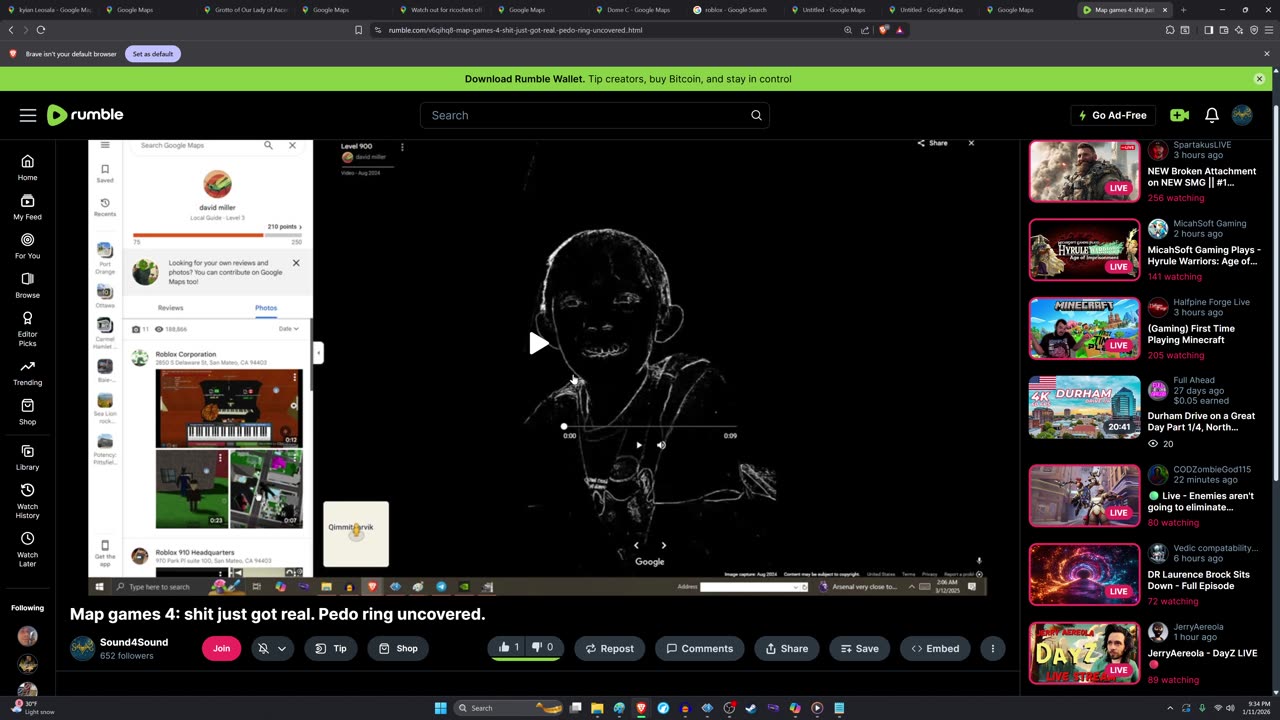Open Windows Start menu
Screen dimensions: 1280x720
click(440, 708)
